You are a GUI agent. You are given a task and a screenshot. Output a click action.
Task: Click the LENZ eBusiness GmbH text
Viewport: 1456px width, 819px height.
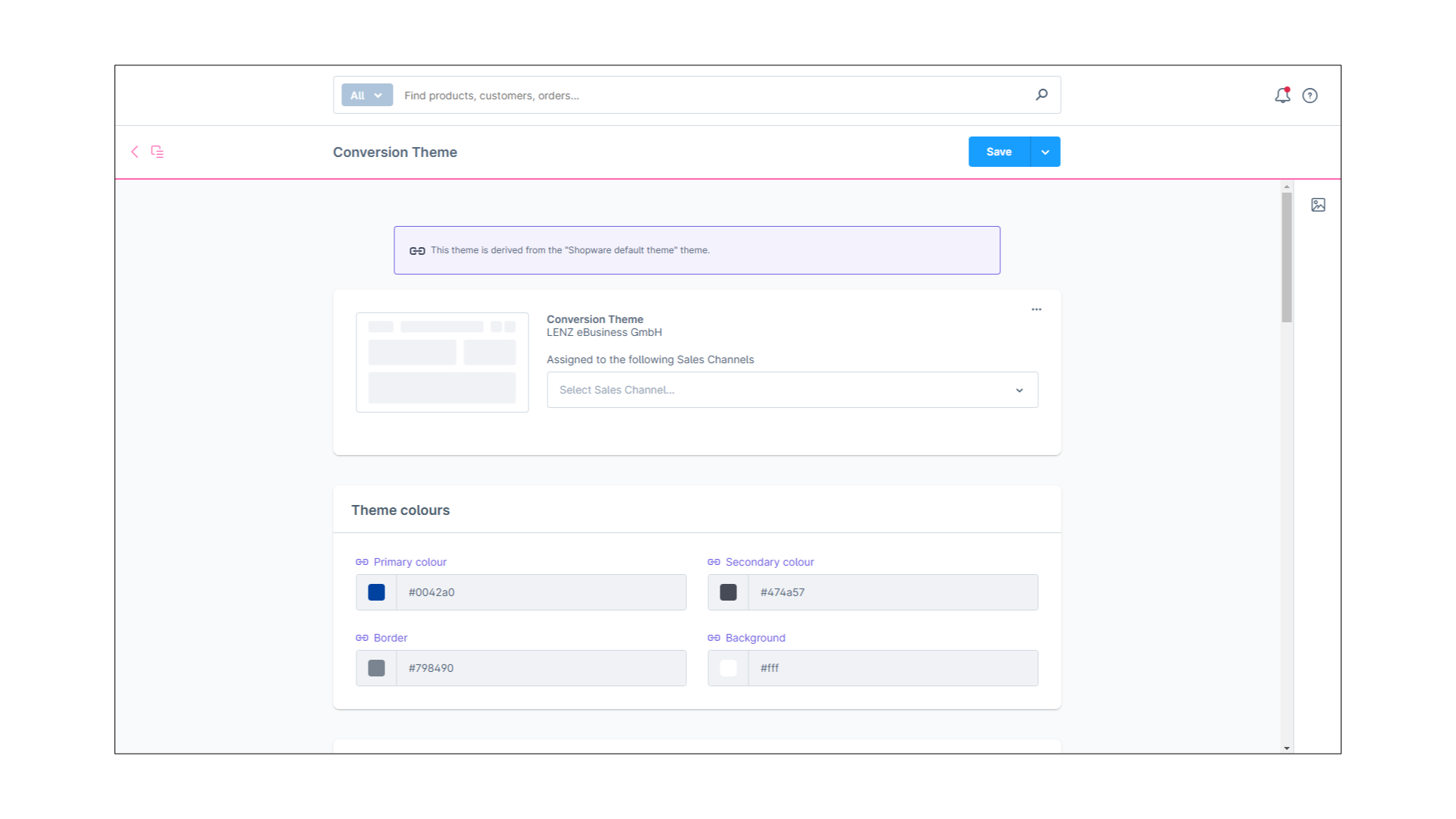coord(604,332)
